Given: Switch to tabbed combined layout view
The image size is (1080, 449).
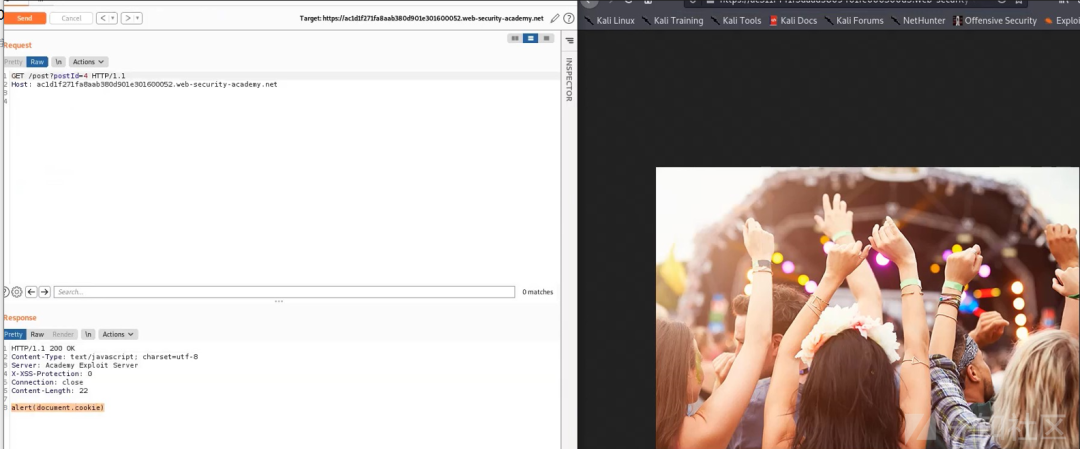Looking at the screenshot, I should [x=547, y=39].
